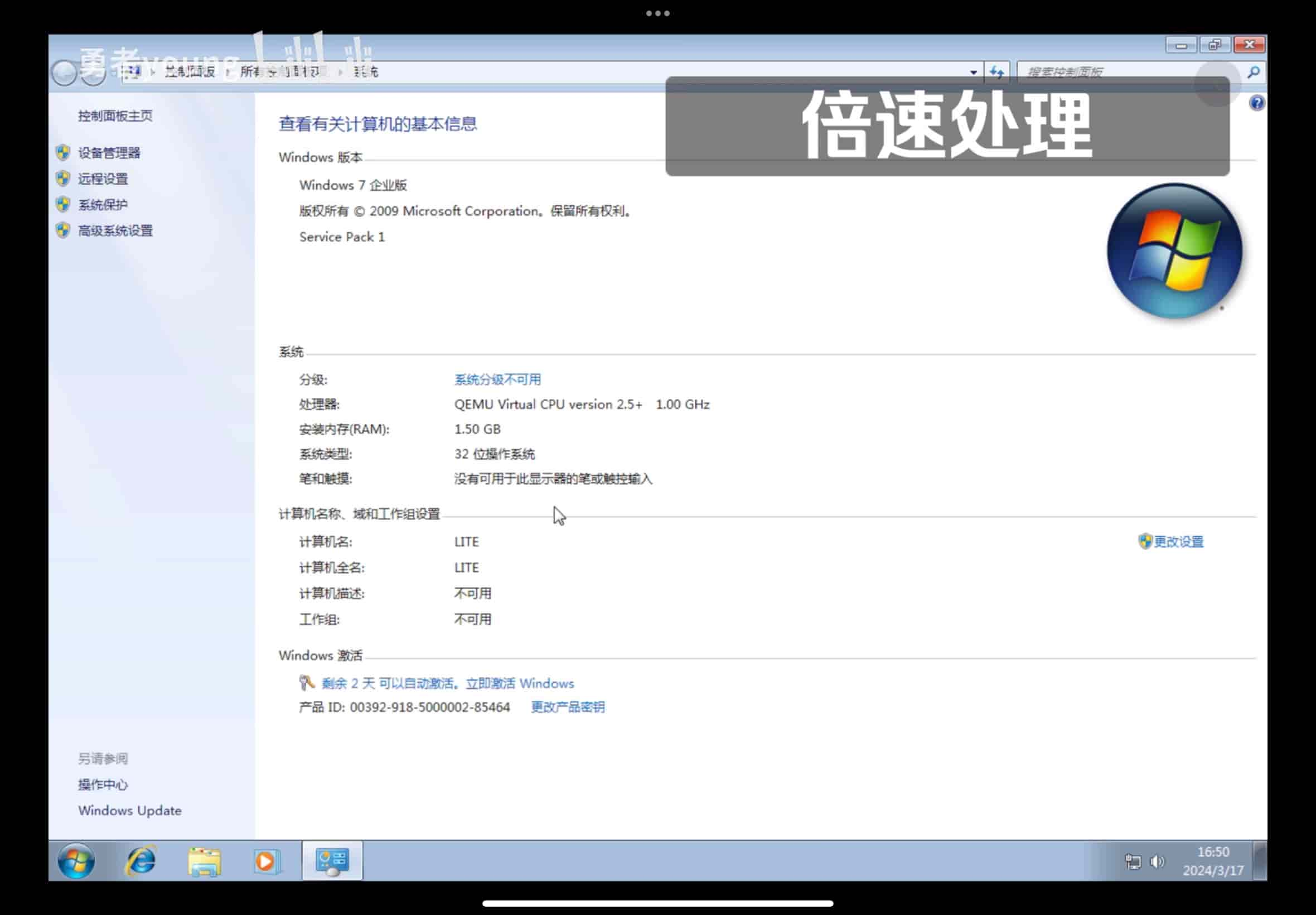The height and width of the screenshot is (915, 1316).
Task: Restore down the System window
Action: click(x=1215, y=45)
